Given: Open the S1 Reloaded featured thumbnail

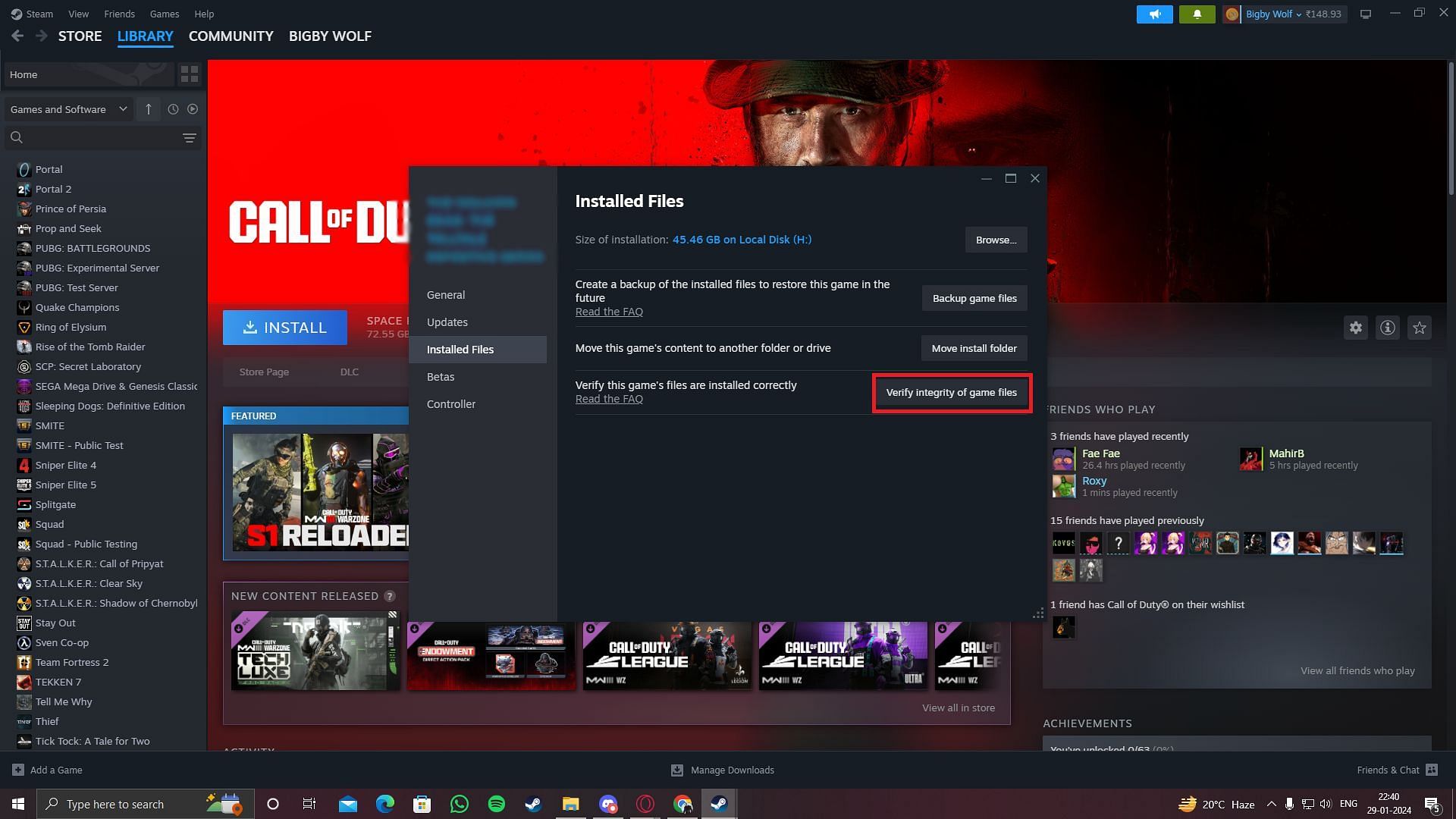Looking at the screenshot, I should [321, 493].
